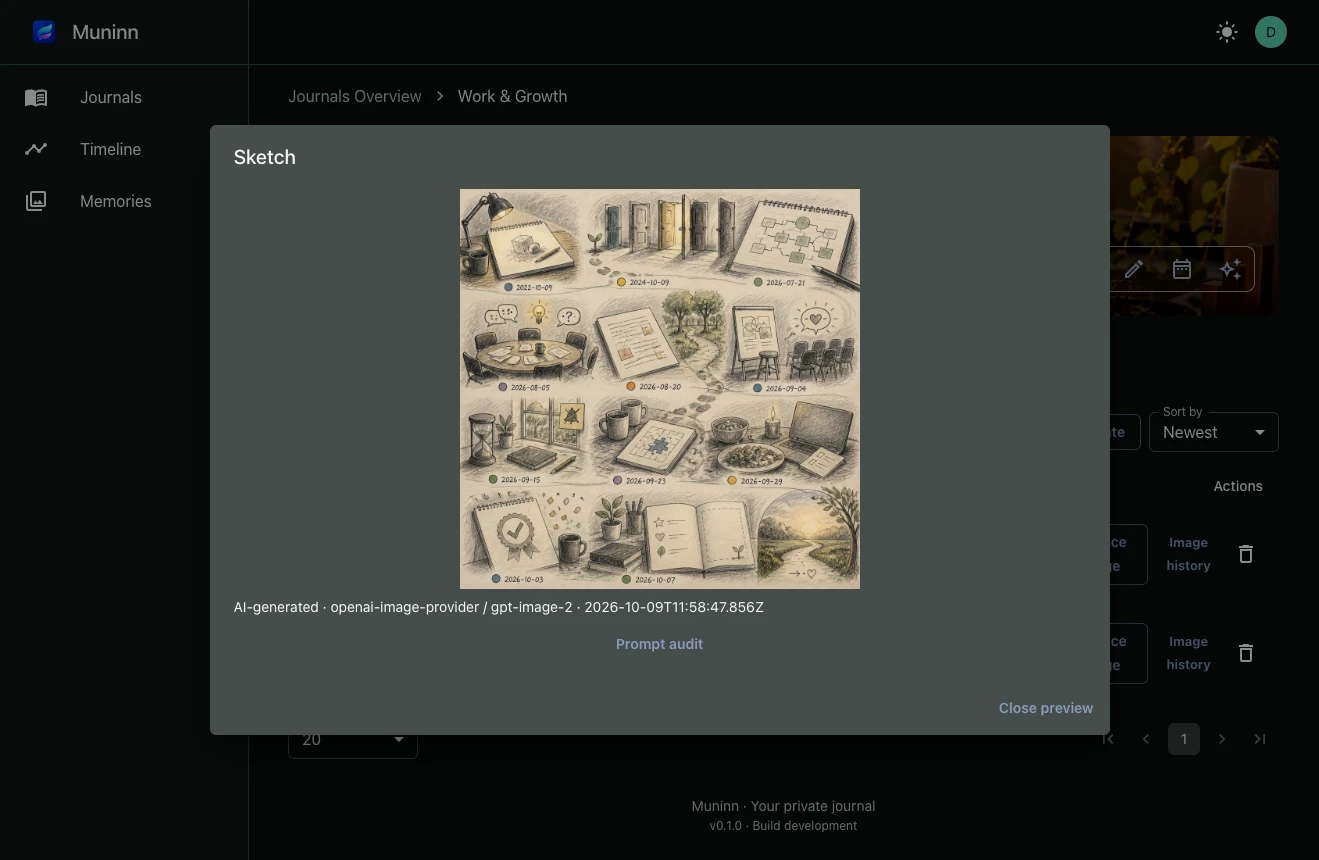Click the footer text Muninn · Your private journal
1319x860 pixels.
coord(783,806)
